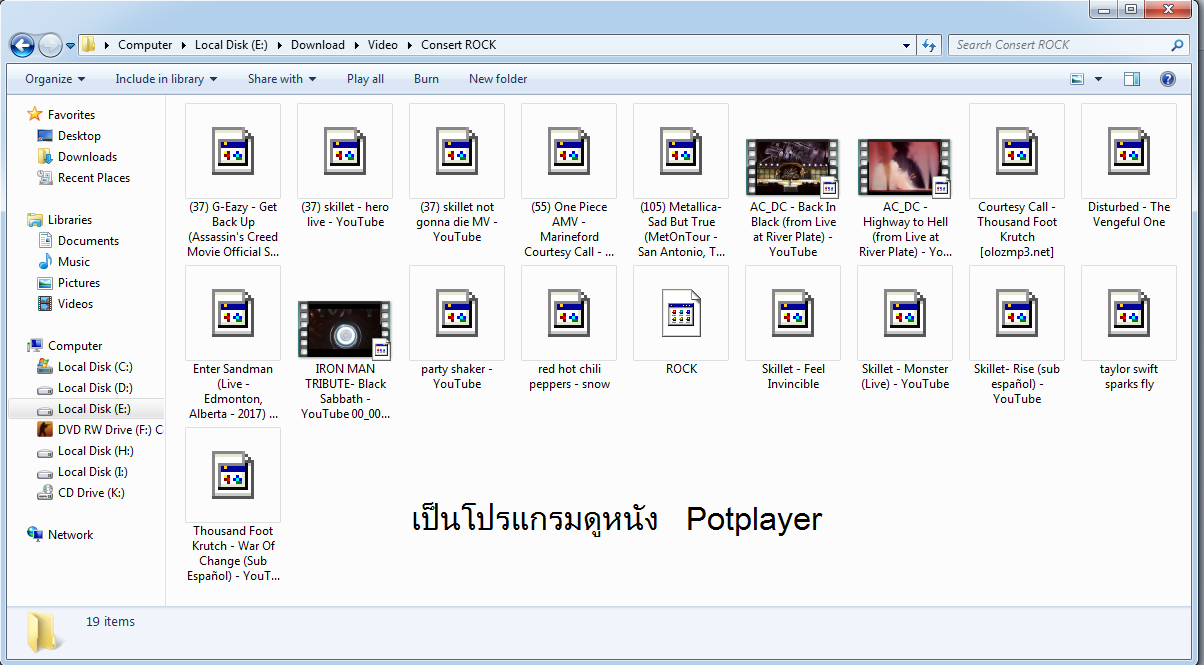This screenshot has height=665, width=1204.
Task: Select the Enter Sandman Live Edmonton file
Action: pyautogui.click(x=233, y=342)
